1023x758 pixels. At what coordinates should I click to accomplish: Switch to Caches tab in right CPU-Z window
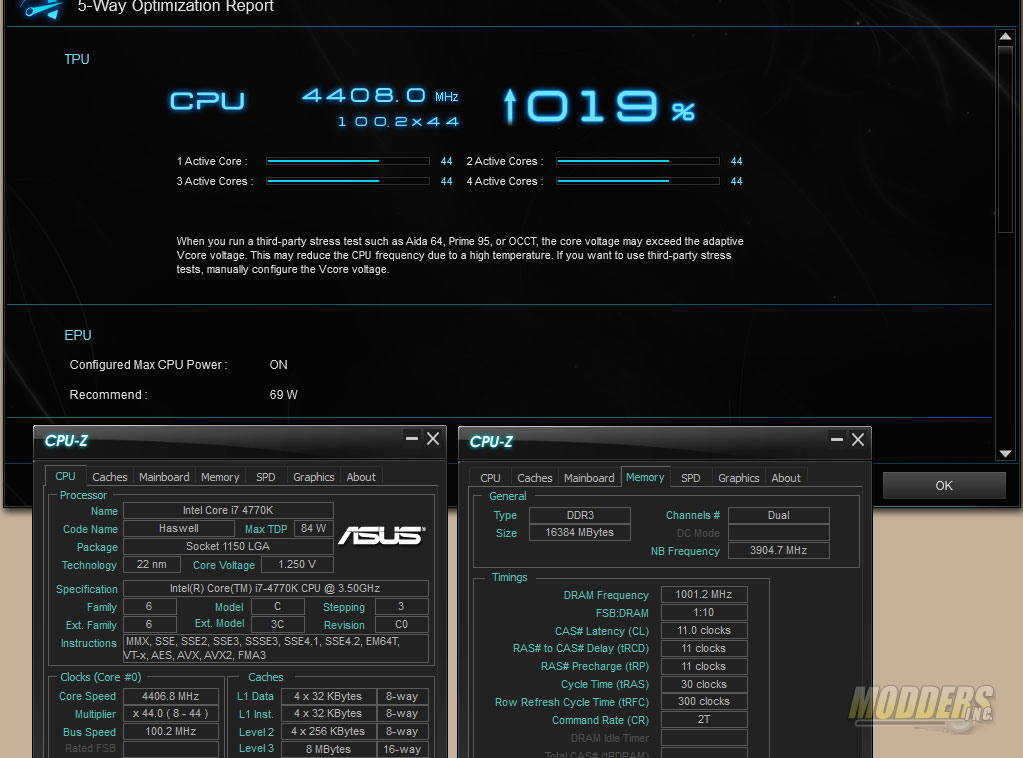(534, 478)
